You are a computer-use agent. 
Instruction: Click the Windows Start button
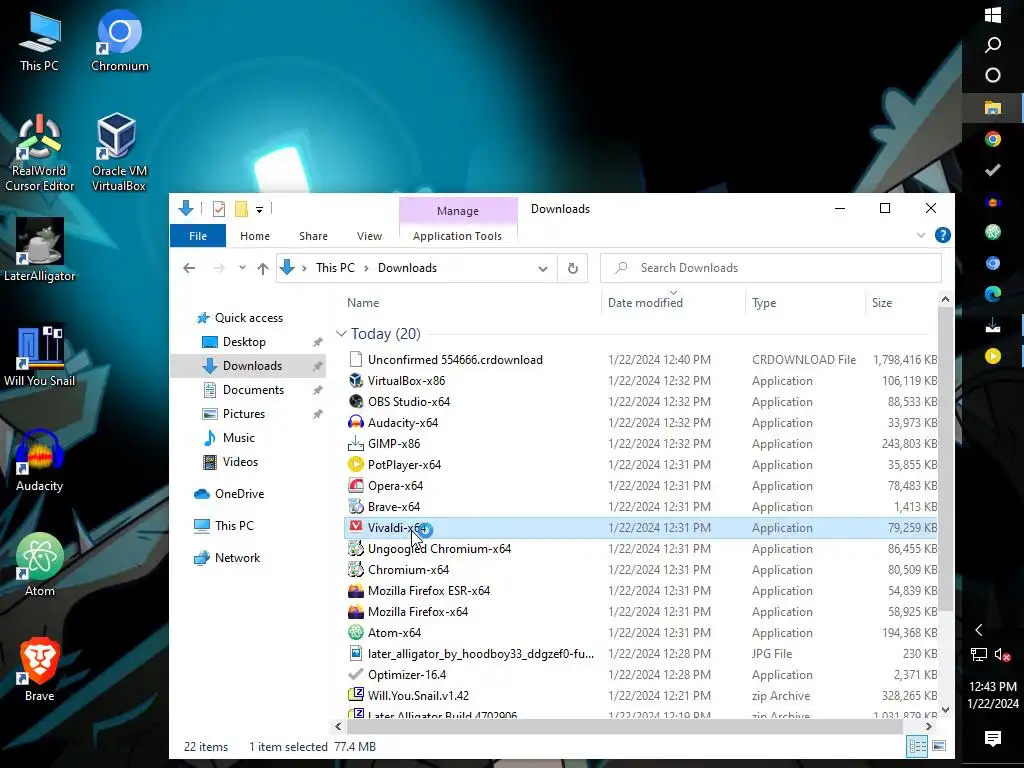(993, 14)
